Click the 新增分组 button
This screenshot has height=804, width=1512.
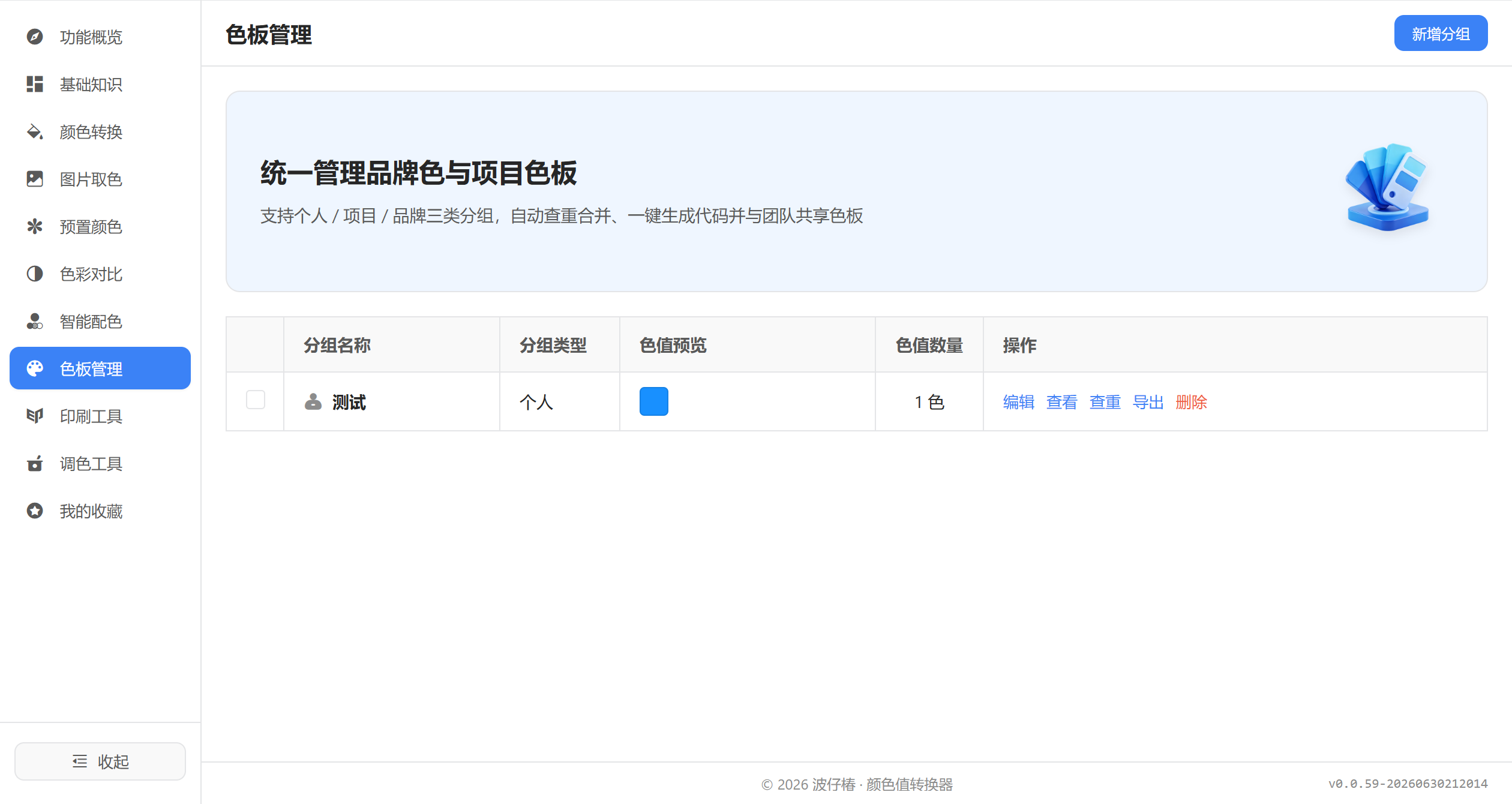[1441, 34]
